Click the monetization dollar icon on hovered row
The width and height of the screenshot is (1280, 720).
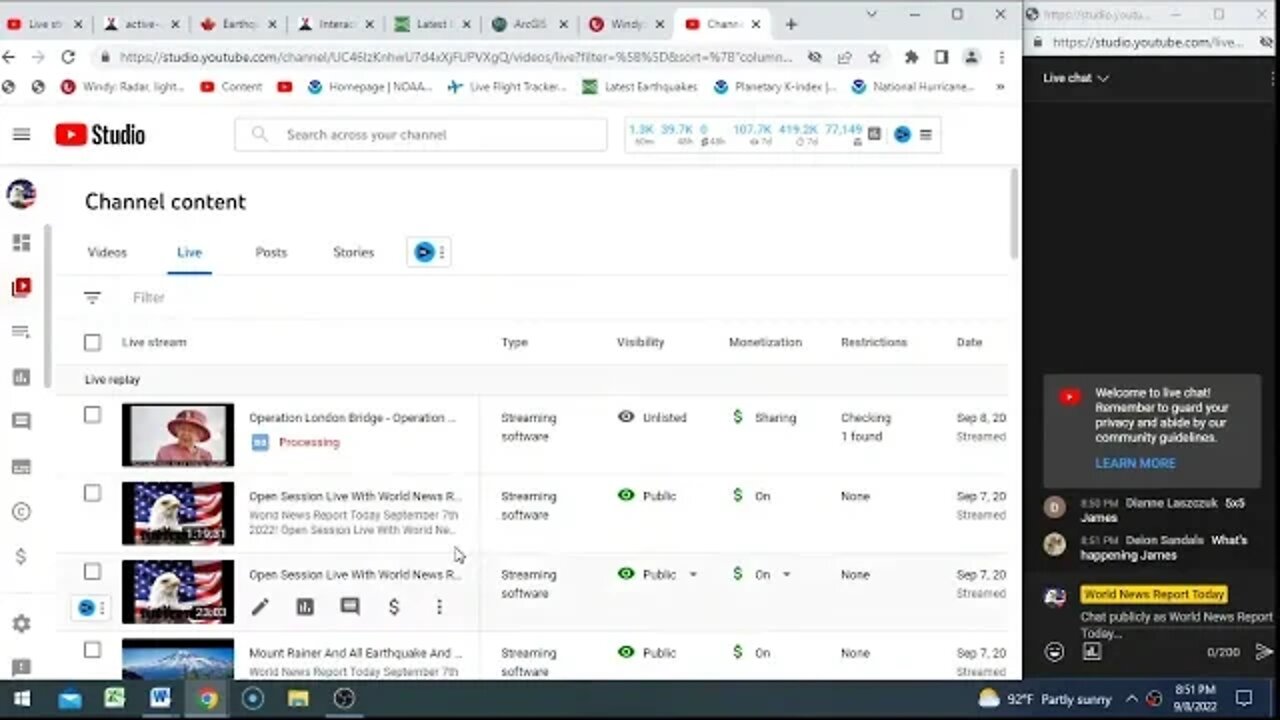tap(394, 606)
